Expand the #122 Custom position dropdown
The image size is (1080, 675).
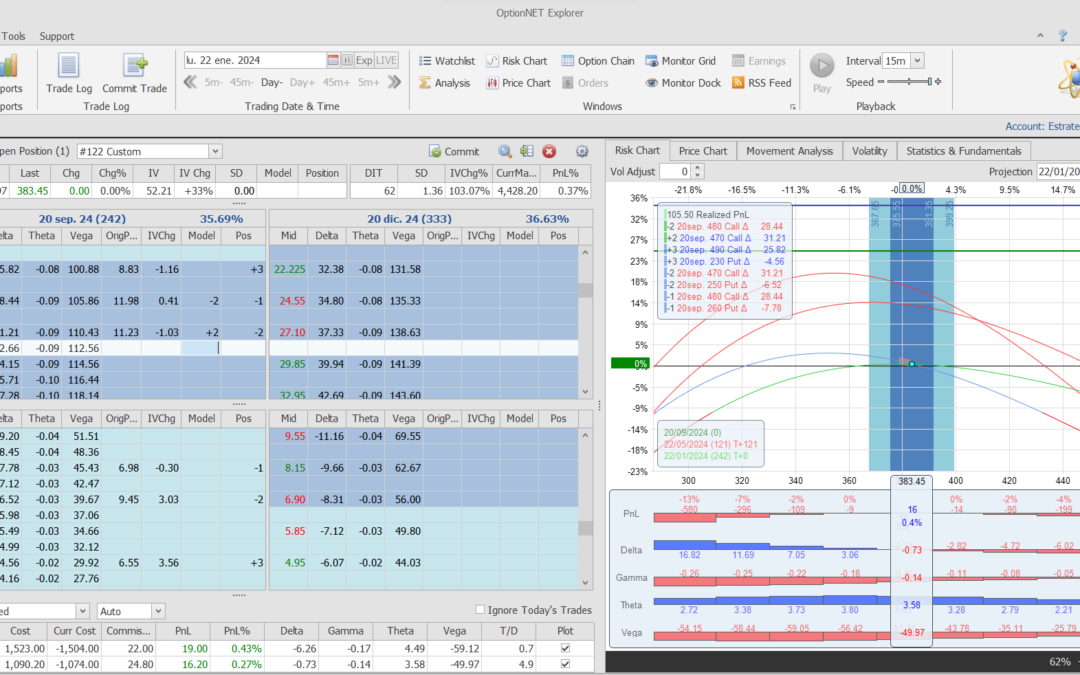tap(215, 151)
